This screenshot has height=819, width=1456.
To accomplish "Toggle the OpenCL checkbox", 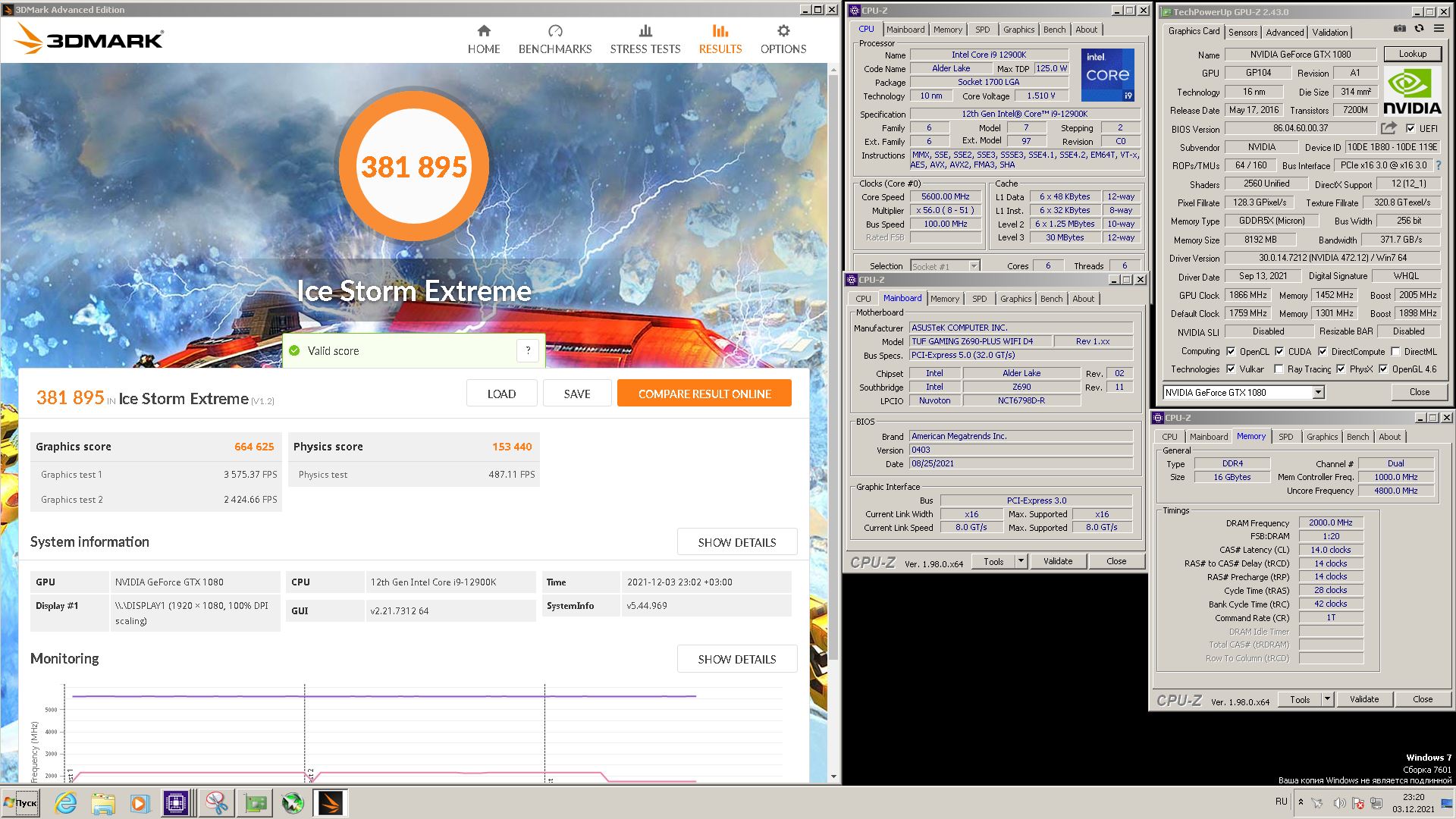I will click(1230, 351).
